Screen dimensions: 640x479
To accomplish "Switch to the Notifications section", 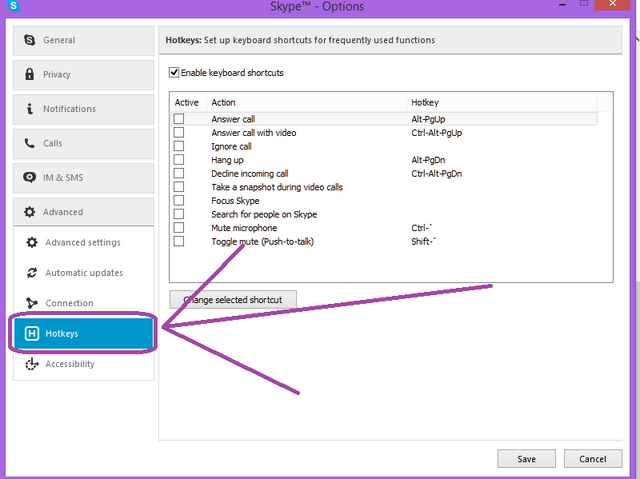I will [x=84, y=109].
